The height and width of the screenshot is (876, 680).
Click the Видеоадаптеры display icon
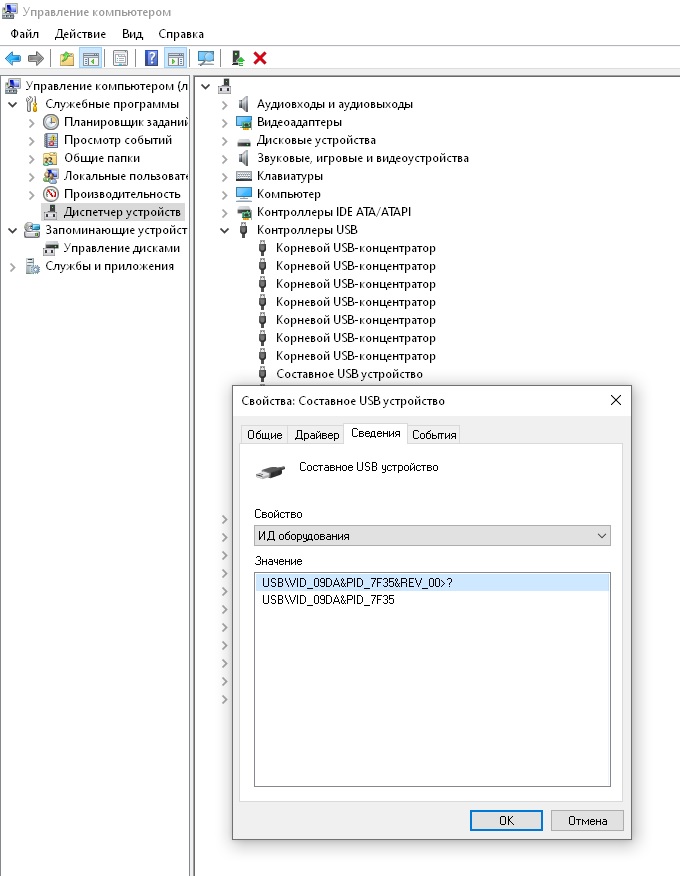(x=244, y=122)
